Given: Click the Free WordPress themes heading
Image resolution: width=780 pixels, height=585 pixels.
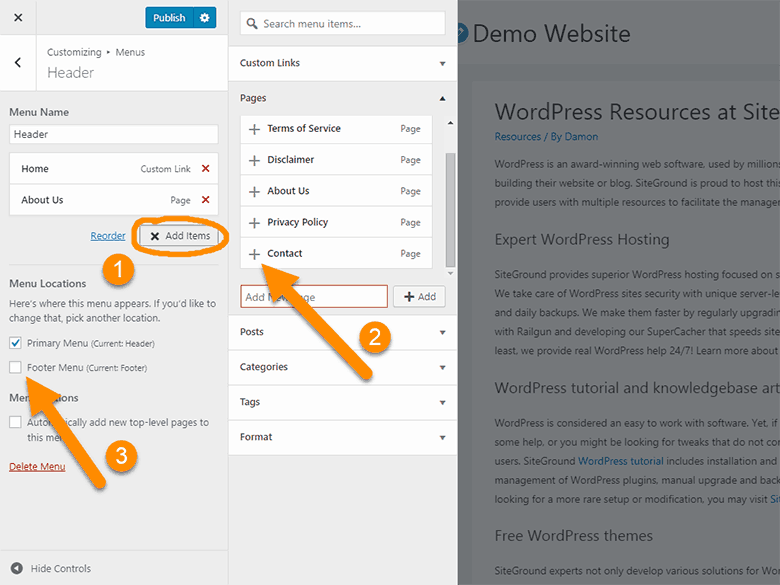Looking at the screenshot, I should pos(573,536).
